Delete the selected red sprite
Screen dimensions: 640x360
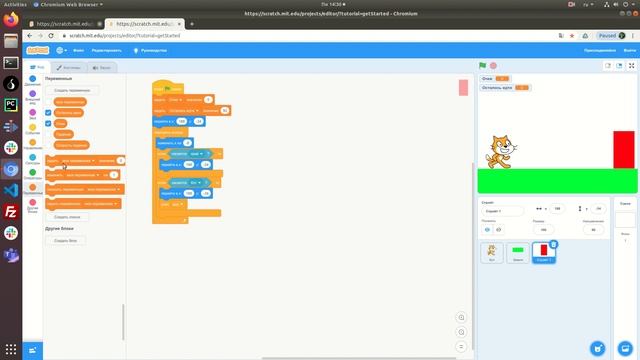click(553, 244)
